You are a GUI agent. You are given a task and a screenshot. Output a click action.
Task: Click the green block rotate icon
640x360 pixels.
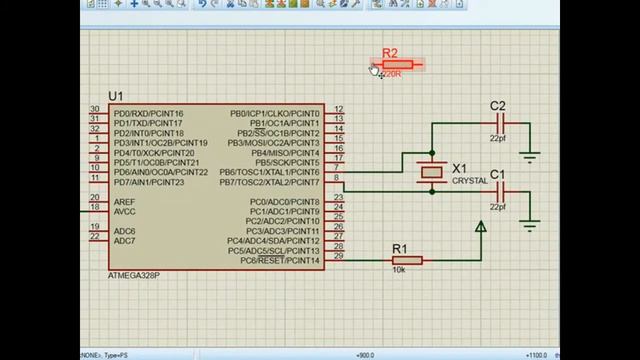[293, 4]
